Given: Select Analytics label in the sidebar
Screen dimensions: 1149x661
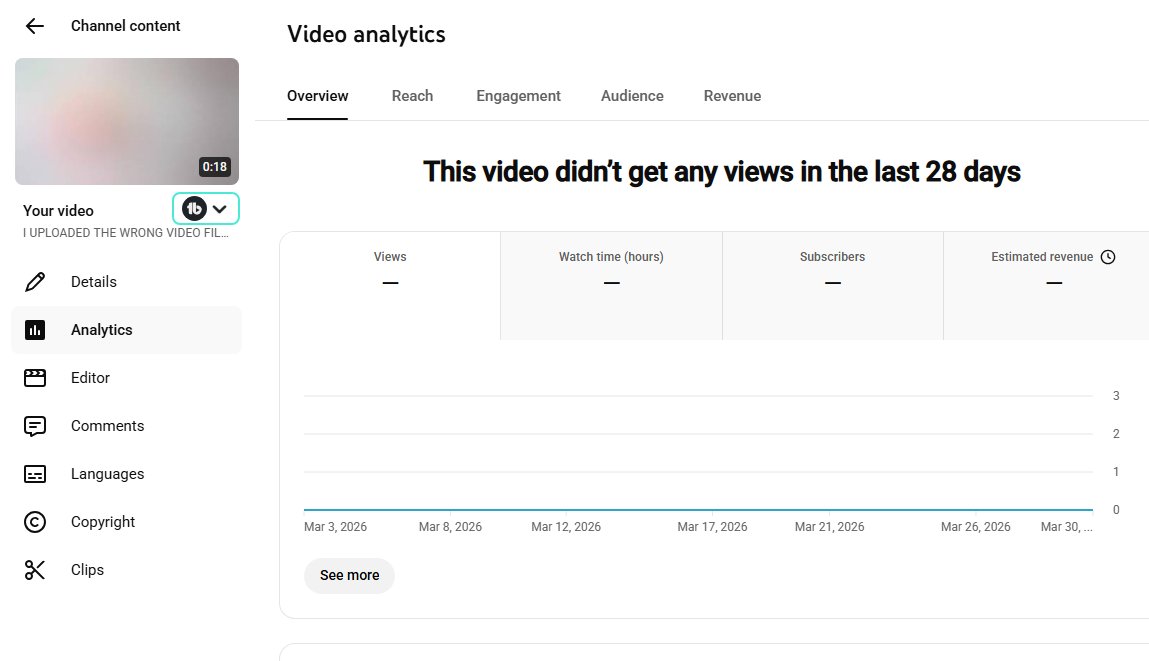Looking at the screenshot, I should point(102,330).
